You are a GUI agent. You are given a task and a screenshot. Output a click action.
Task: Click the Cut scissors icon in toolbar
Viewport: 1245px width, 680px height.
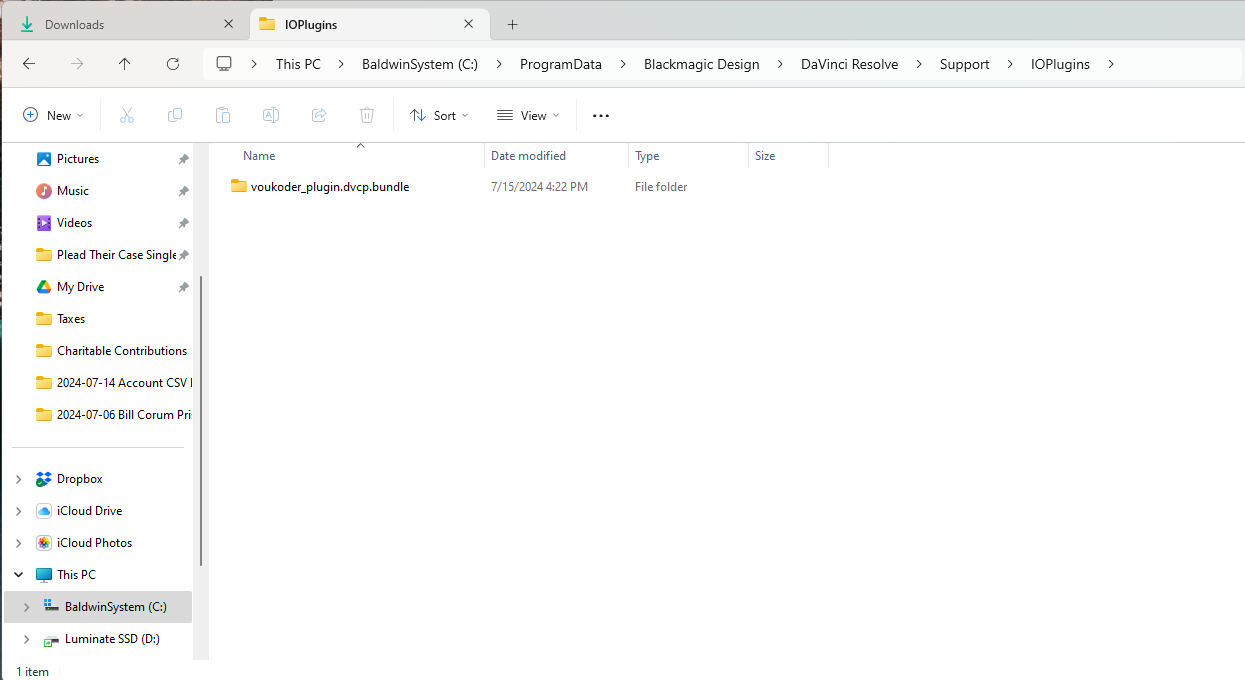(127, 116)
